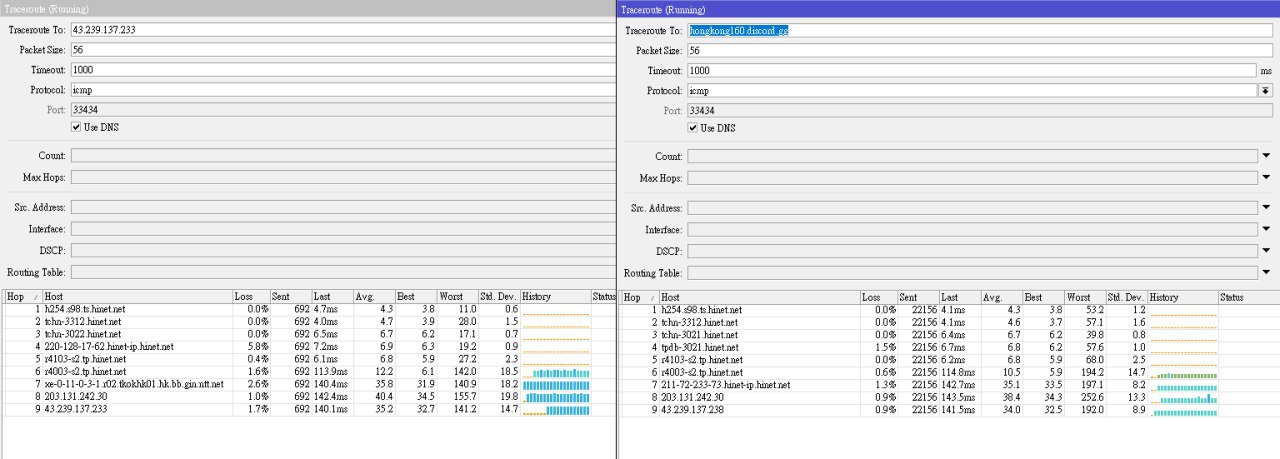This screenshot has height=459, width=1280.
Task: Select 220-128-17-62.hinet-ip.hinet.net hop row
Action: [x=310, y=346]
